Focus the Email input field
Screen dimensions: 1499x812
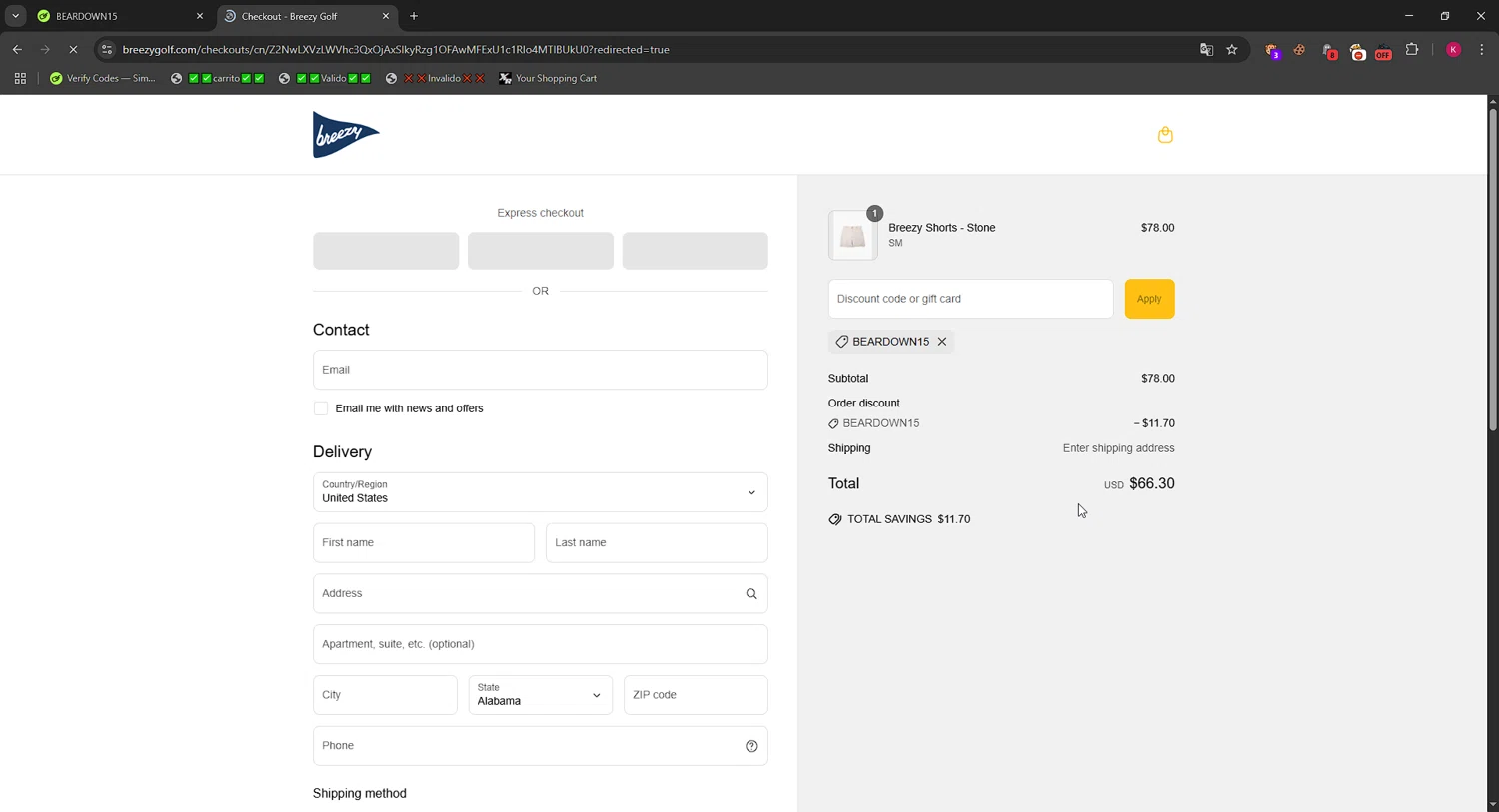pos(540,370)
